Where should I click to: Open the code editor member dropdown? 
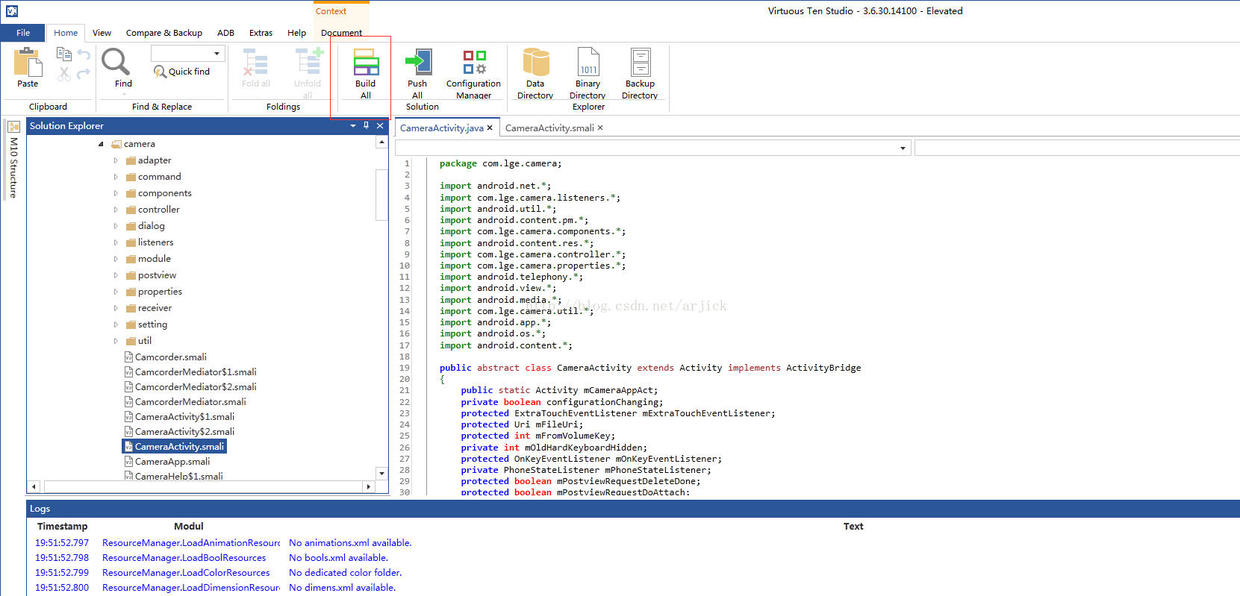903,148
